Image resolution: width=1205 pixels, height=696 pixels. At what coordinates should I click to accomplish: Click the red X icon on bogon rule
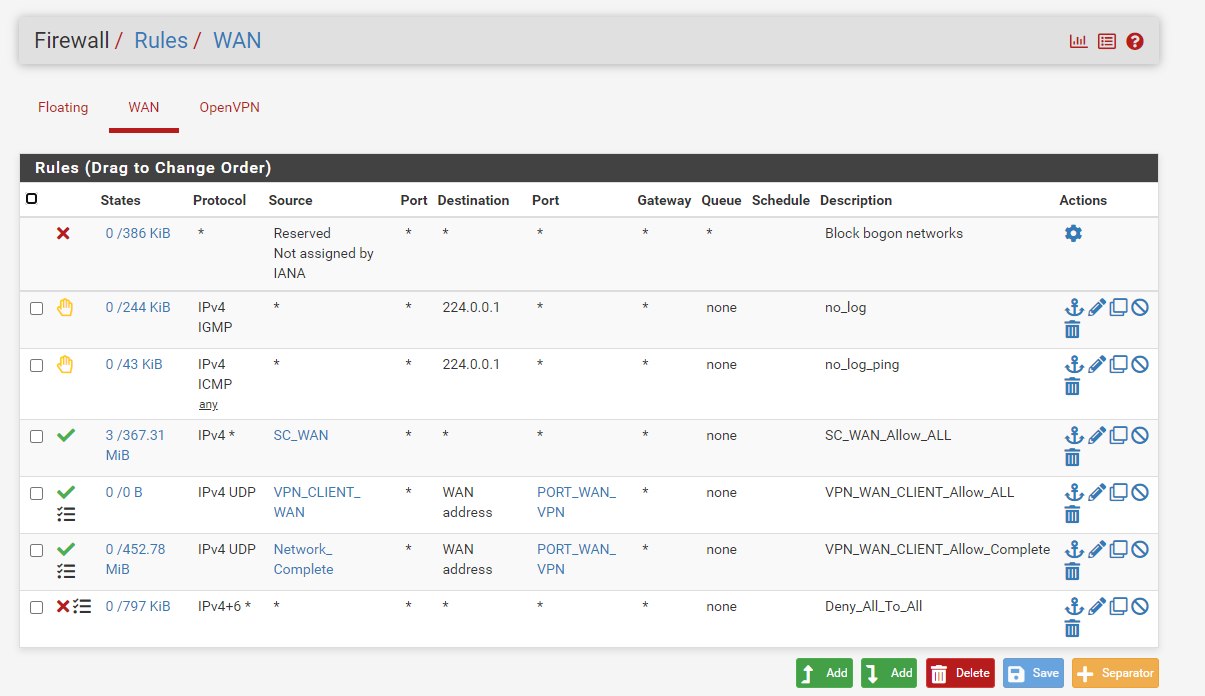click(63, 233)
